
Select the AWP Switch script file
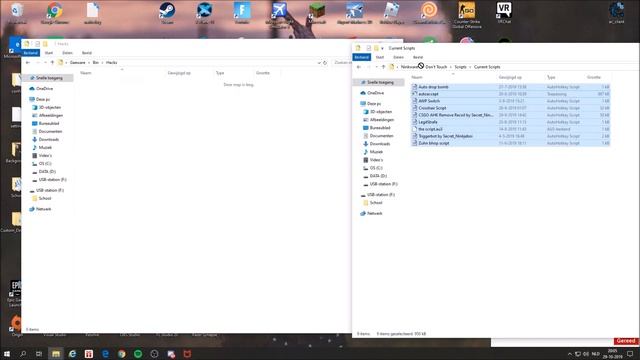click(x=429, y=101)
